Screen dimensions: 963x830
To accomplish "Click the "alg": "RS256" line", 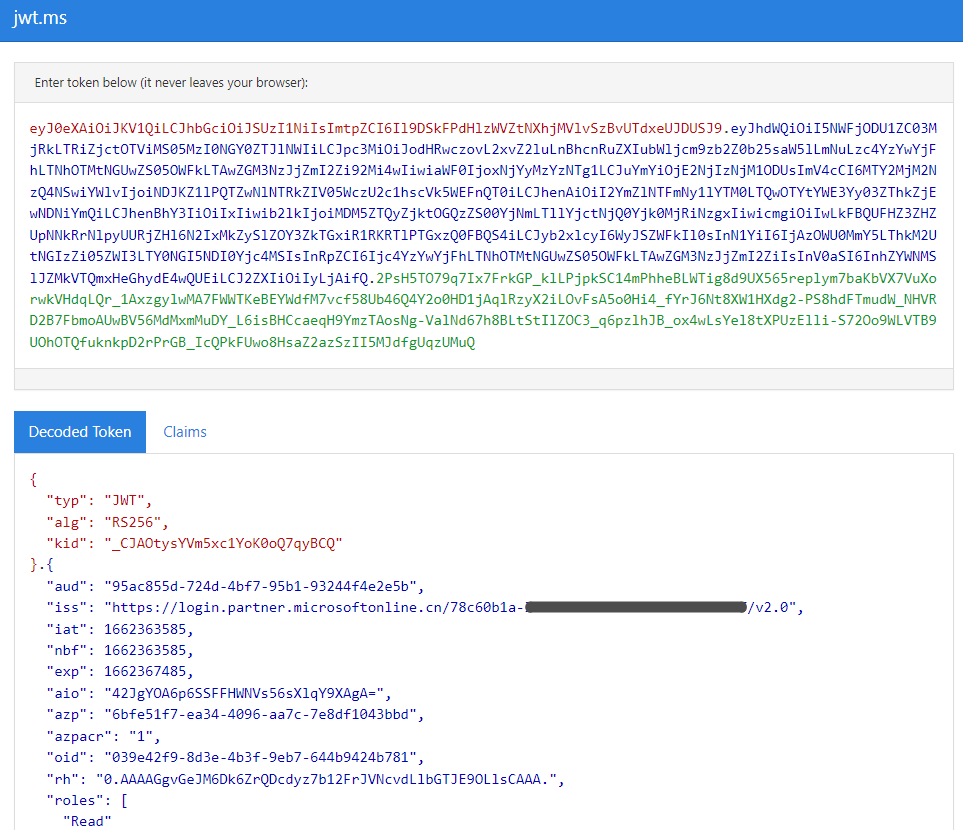I will [107, 522].
